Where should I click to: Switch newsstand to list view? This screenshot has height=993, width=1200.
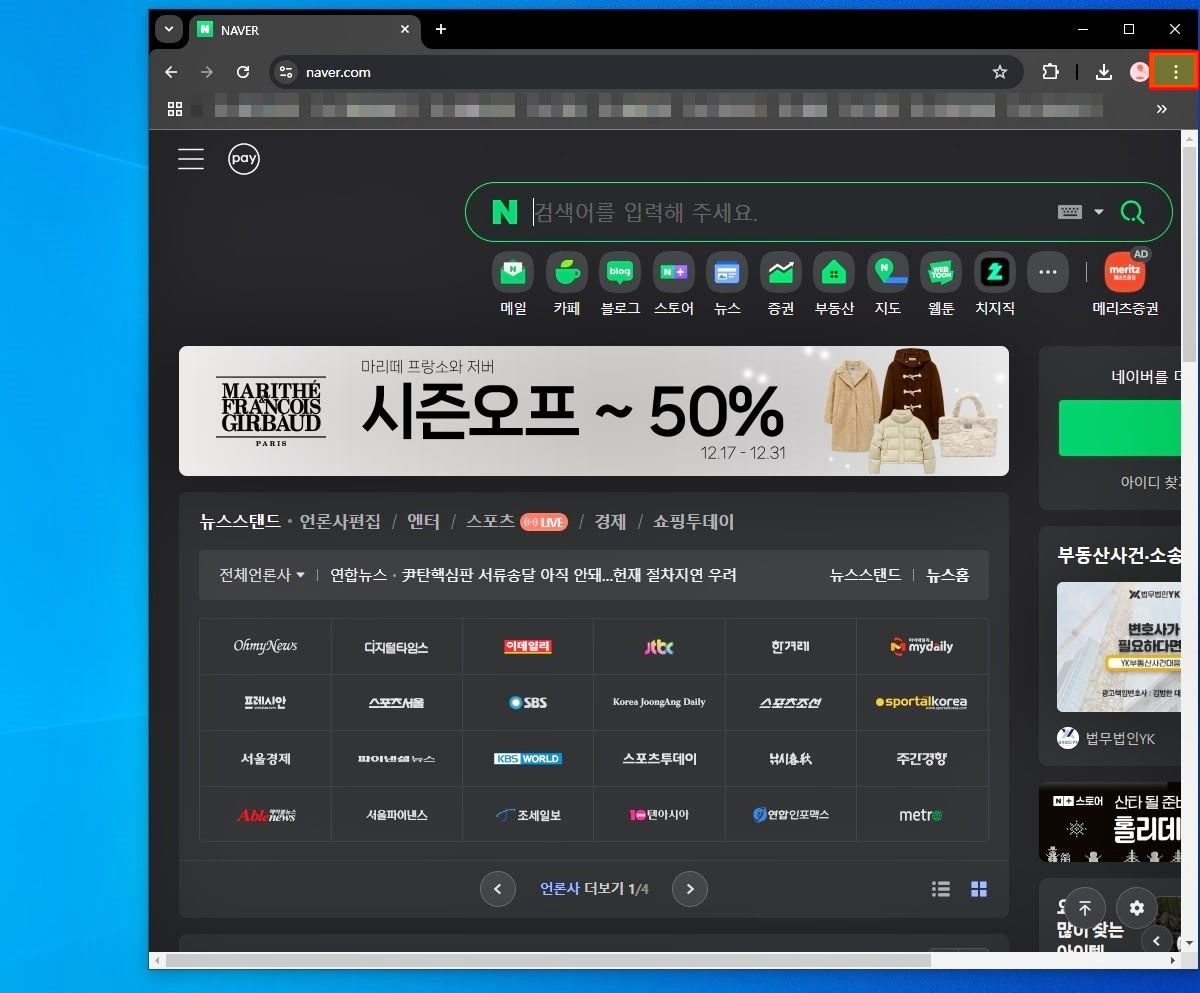point(941,888)
